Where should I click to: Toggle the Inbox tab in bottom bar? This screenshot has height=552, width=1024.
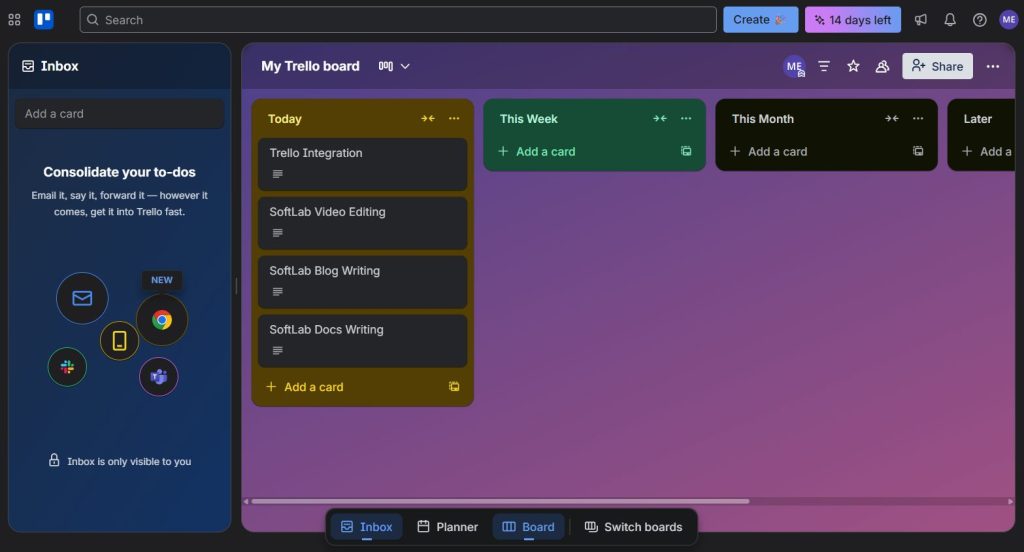pyautogui.click(x=366, y=527)
